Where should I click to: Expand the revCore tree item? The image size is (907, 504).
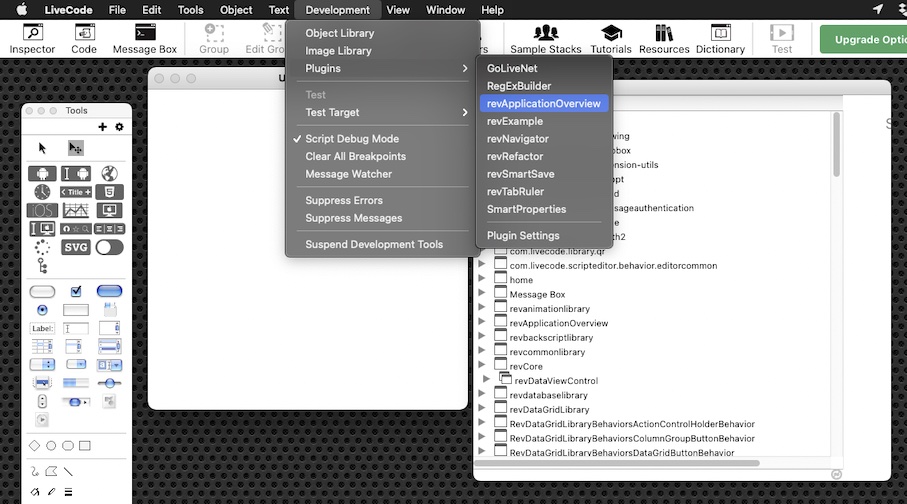coord(481,367)
